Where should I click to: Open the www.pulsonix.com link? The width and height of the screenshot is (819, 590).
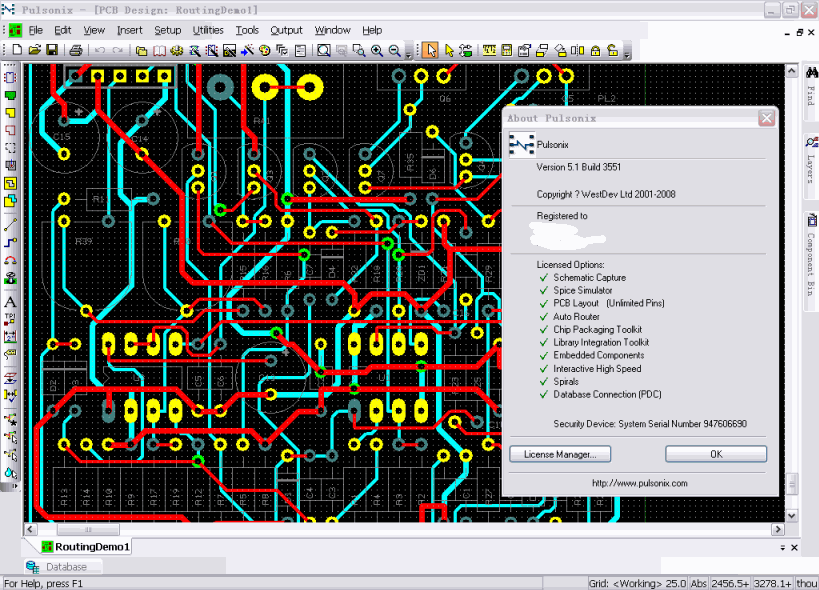(x=640, y=483)
